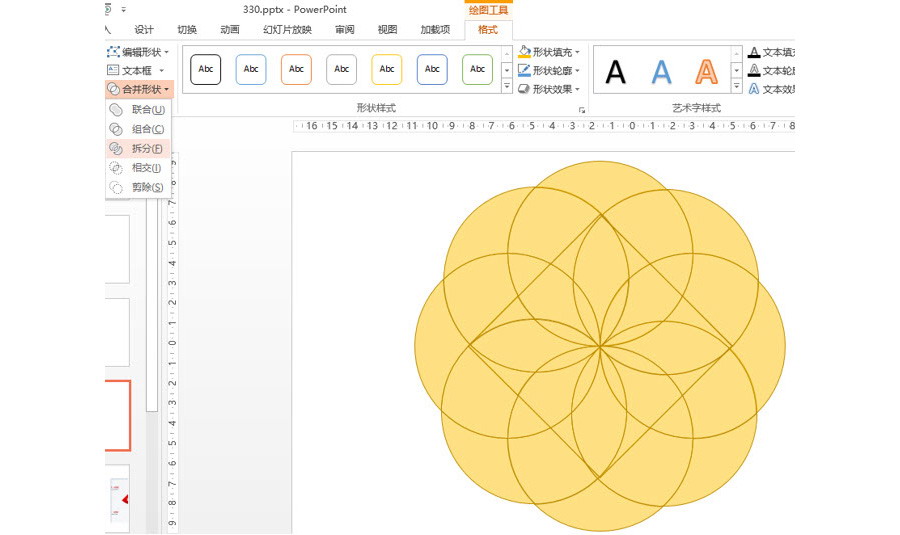Click the 编辑形状 edit shape button

(x=139, y=52)
